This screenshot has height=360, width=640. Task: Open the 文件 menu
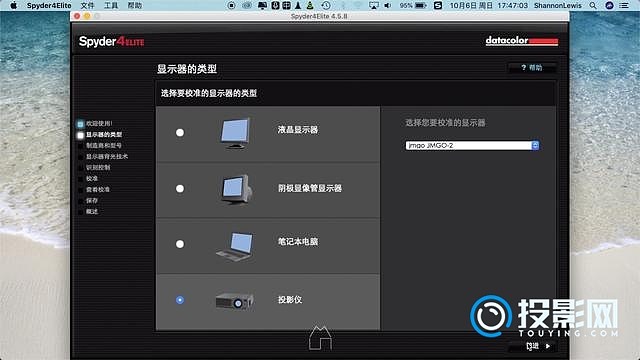[87, 5]
